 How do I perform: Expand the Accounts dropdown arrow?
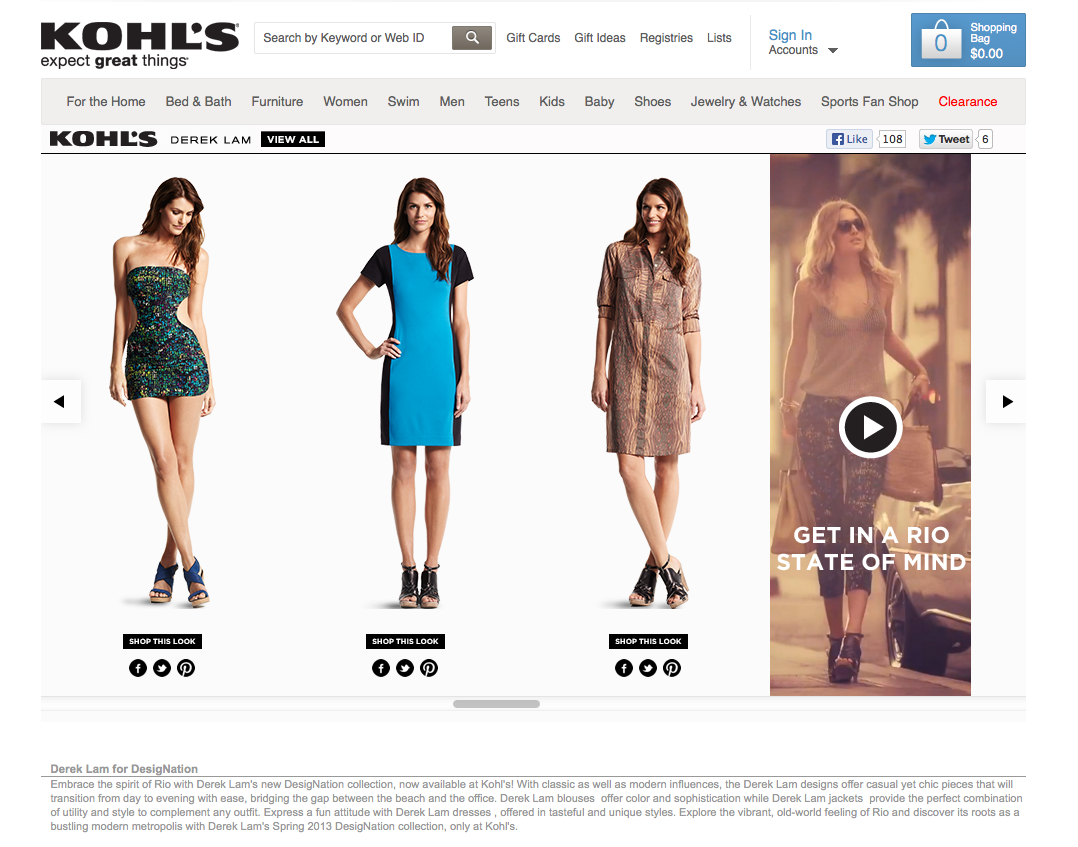tap(833, 50)
